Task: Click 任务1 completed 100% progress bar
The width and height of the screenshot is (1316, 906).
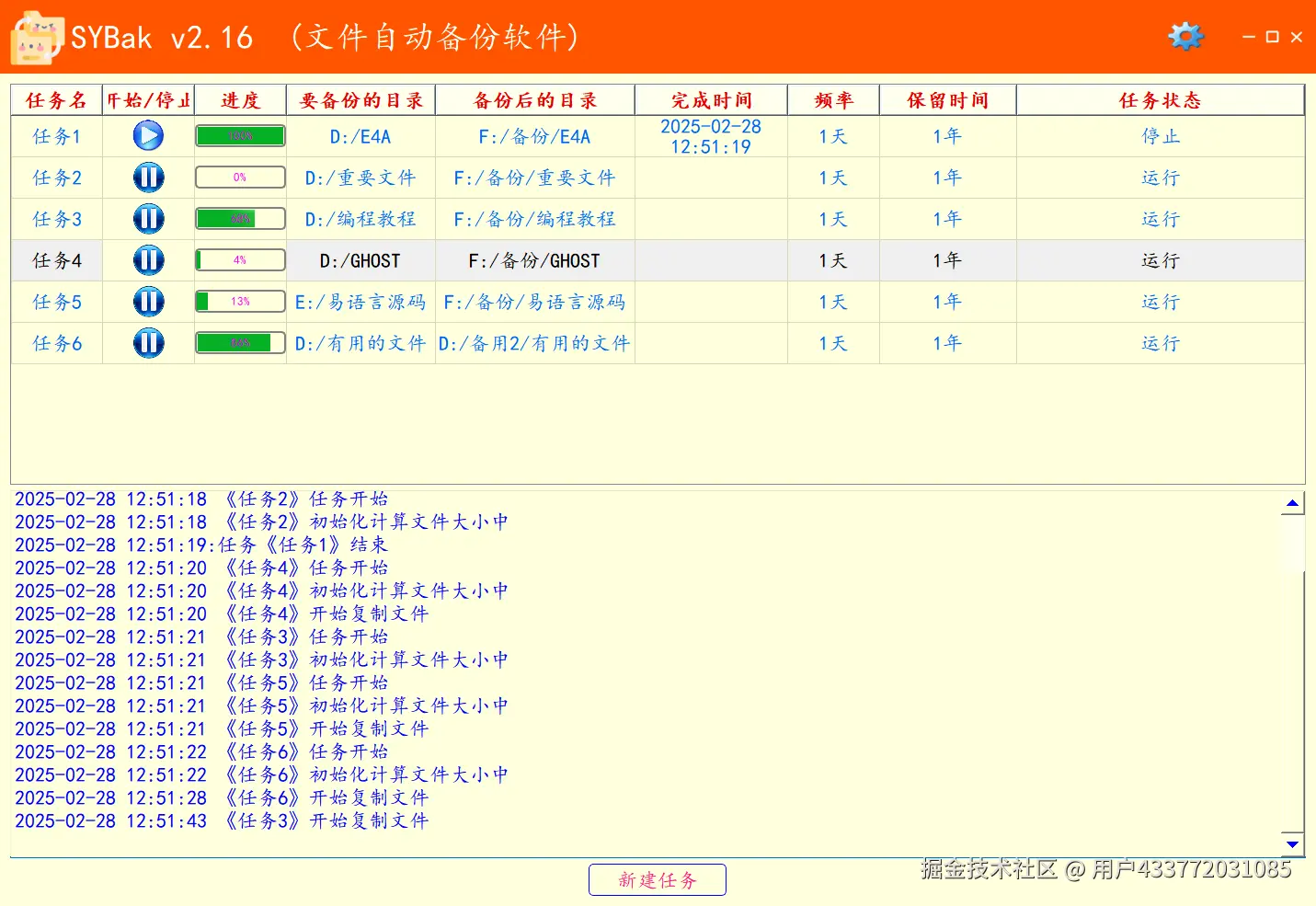Action: [239, 134]
